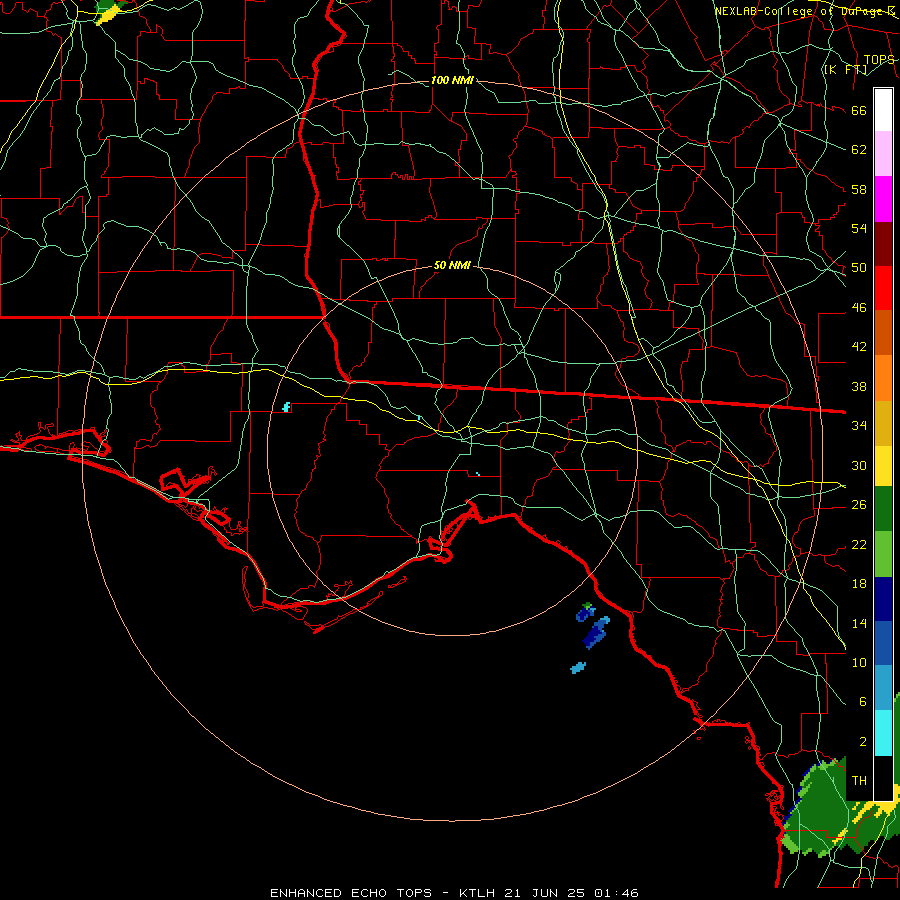The width and height of the screenshot is (900, 900).
Task: Click the cyan echo west of 50 NMI ring
Action: pos(286,407)
